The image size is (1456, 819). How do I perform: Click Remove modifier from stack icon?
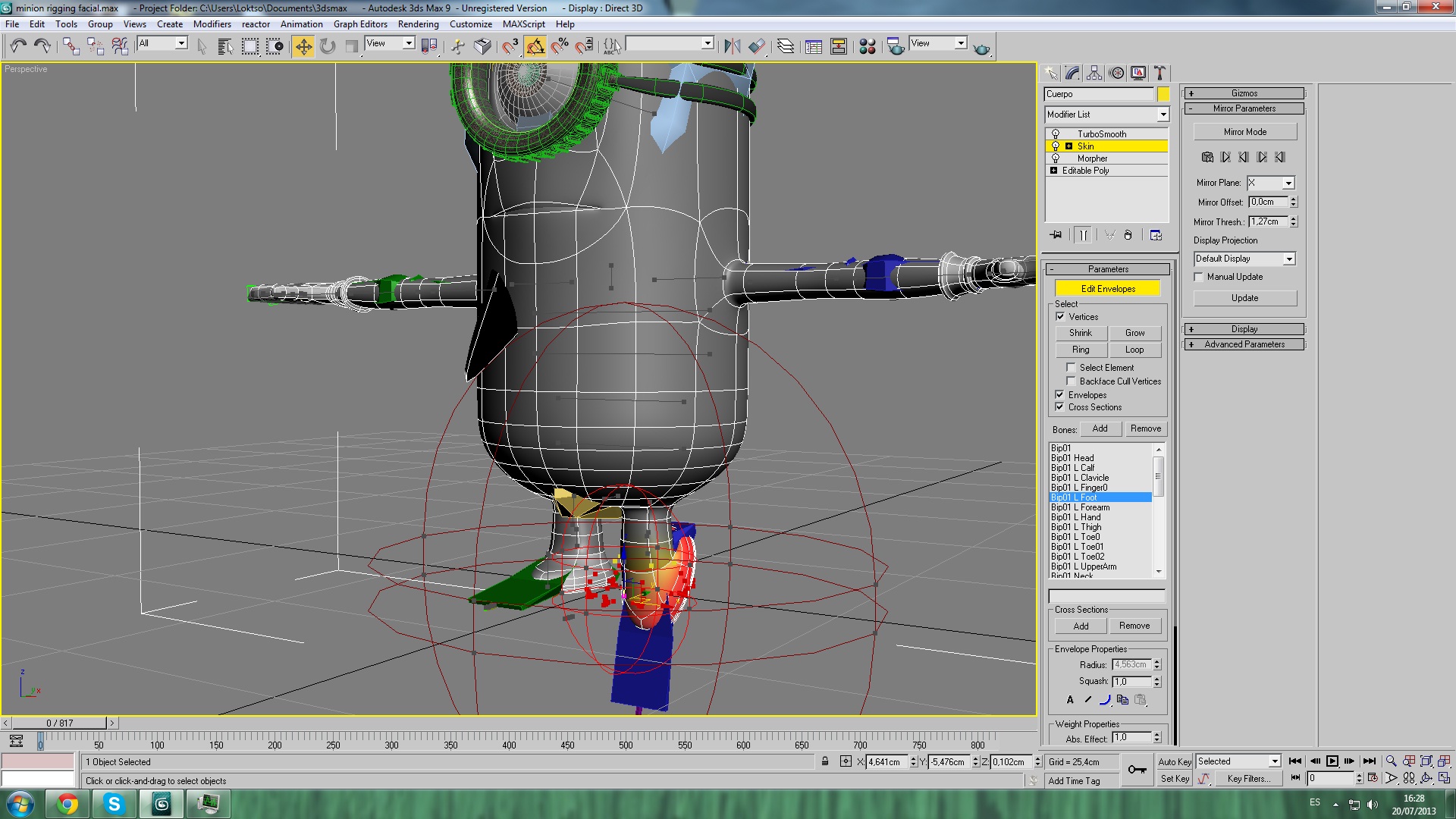tap(1128, 235)
